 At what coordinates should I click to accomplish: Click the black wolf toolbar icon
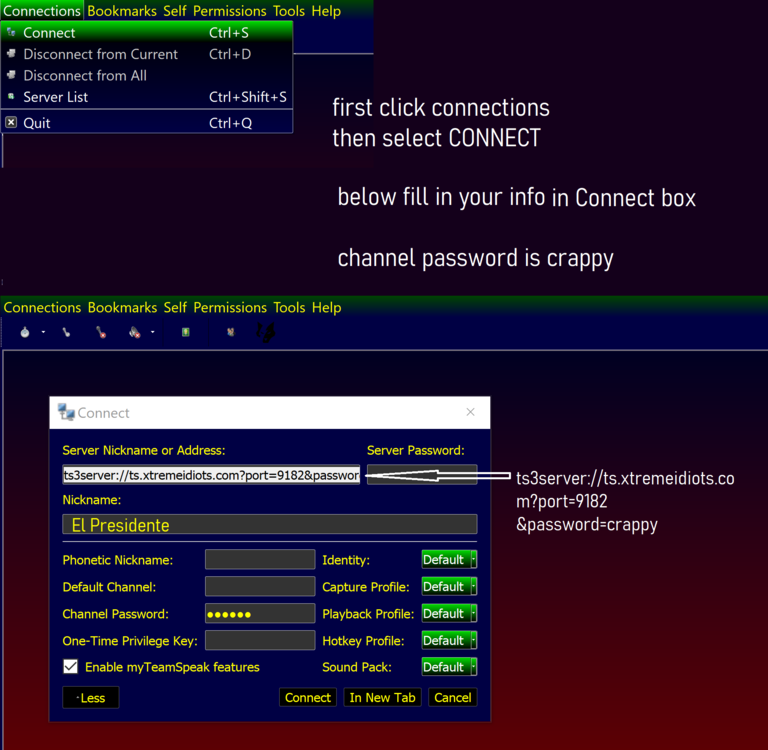tap(265, 333)
